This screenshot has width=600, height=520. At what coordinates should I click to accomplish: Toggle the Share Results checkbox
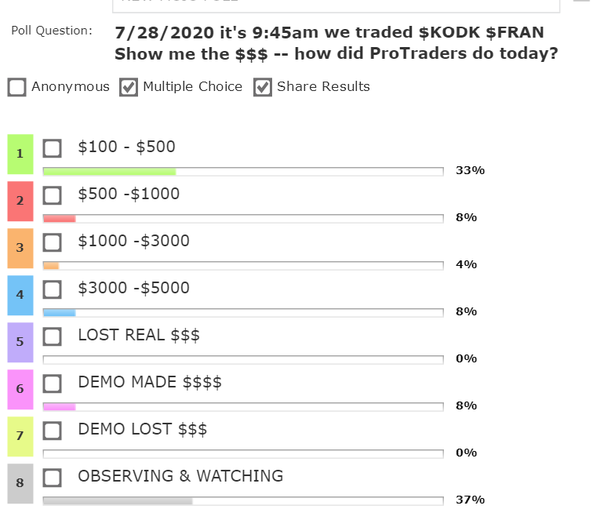coord(263,87)
